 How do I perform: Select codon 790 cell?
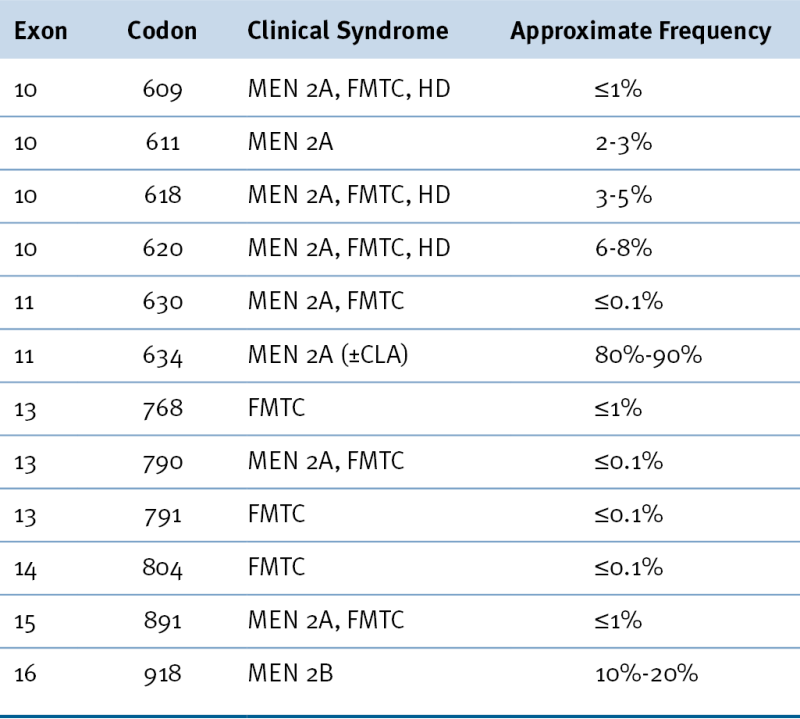tap(162, 462)
